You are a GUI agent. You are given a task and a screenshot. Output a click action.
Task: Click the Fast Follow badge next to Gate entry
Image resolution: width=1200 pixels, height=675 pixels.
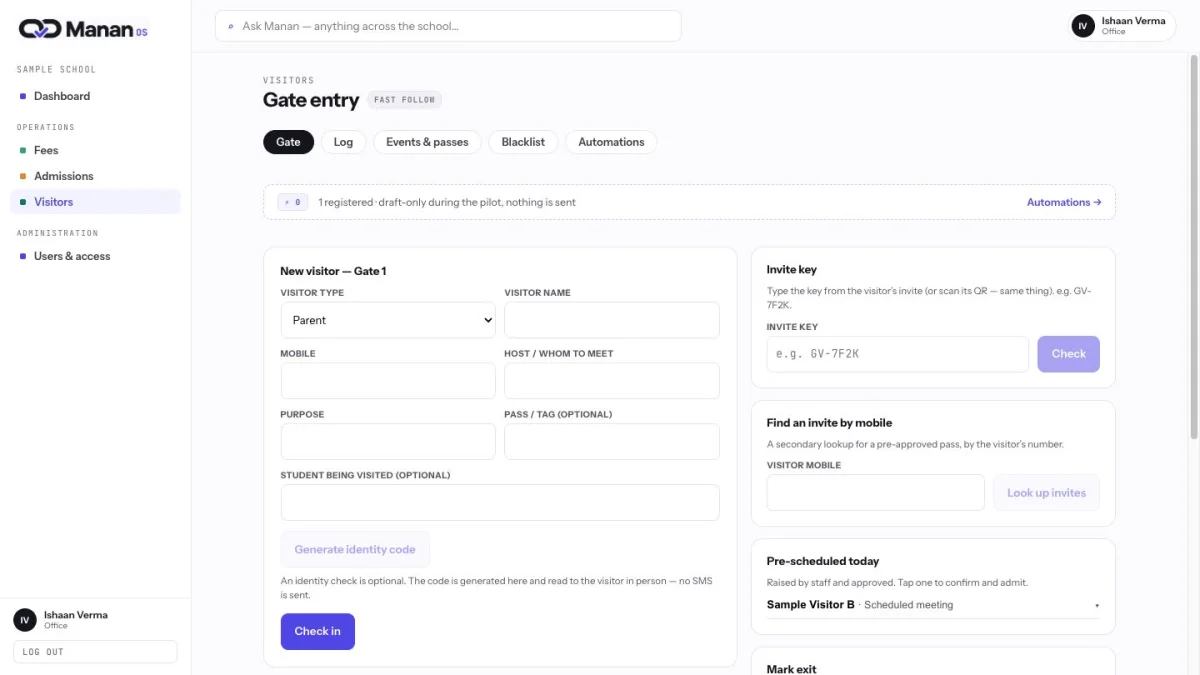405,100
